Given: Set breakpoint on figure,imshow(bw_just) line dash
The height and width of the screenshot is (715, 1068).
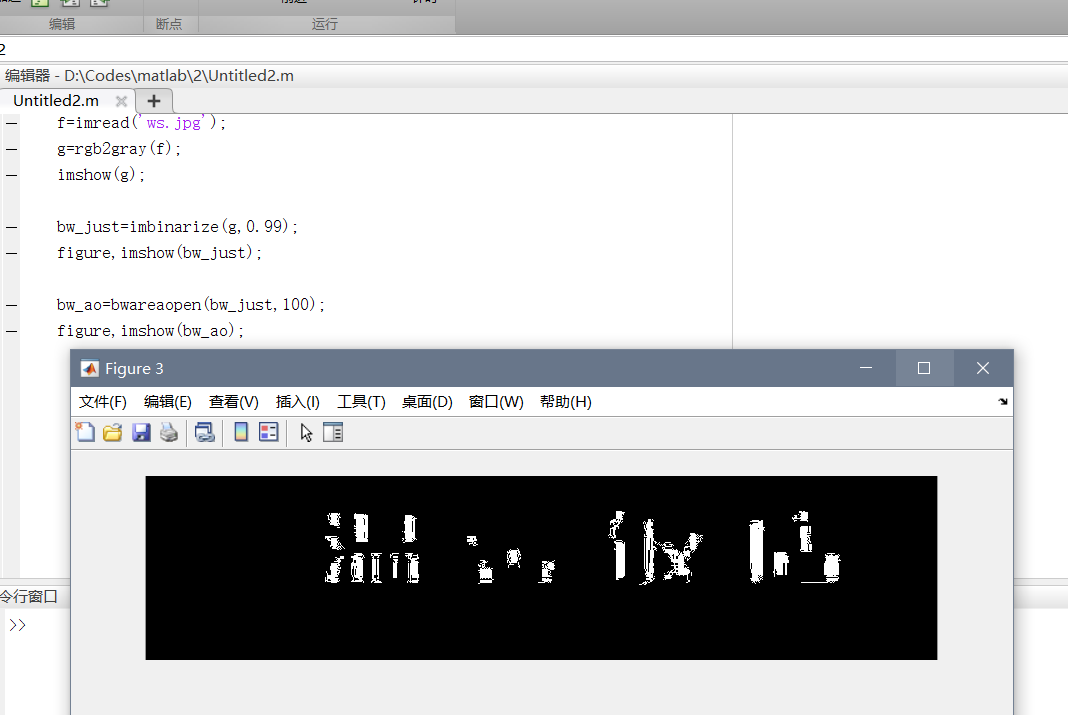Looking at the screenshot, I should click(12, 253).
